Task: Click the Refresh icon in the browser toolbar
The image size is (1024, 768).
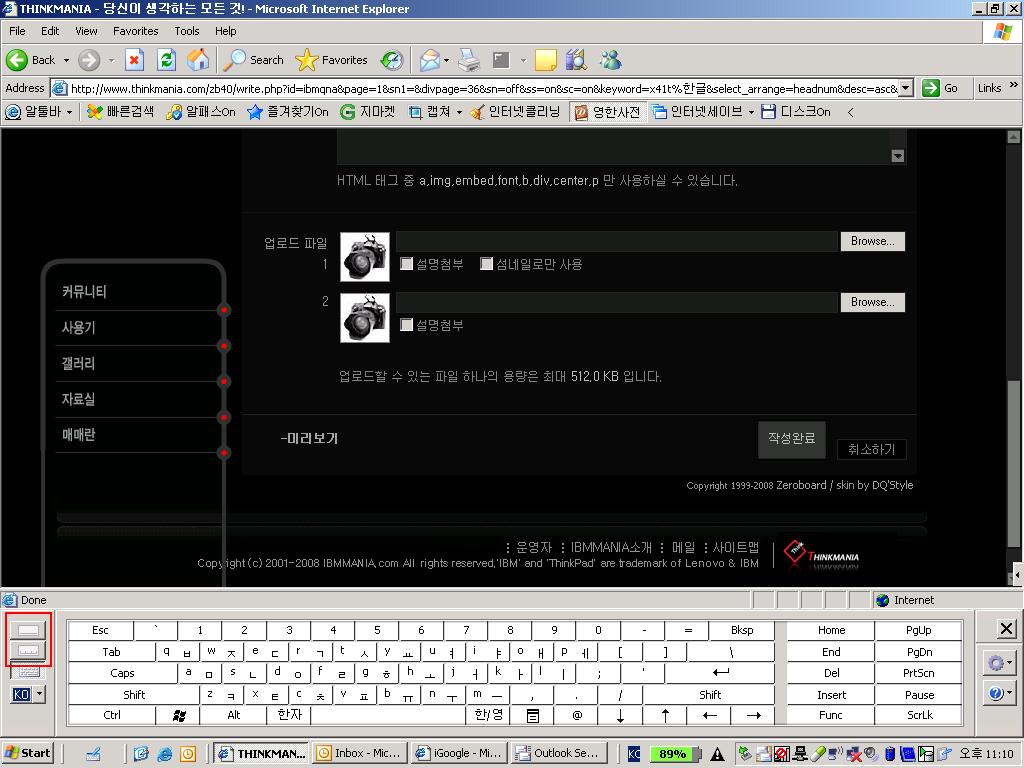Action: click(166, 59)
